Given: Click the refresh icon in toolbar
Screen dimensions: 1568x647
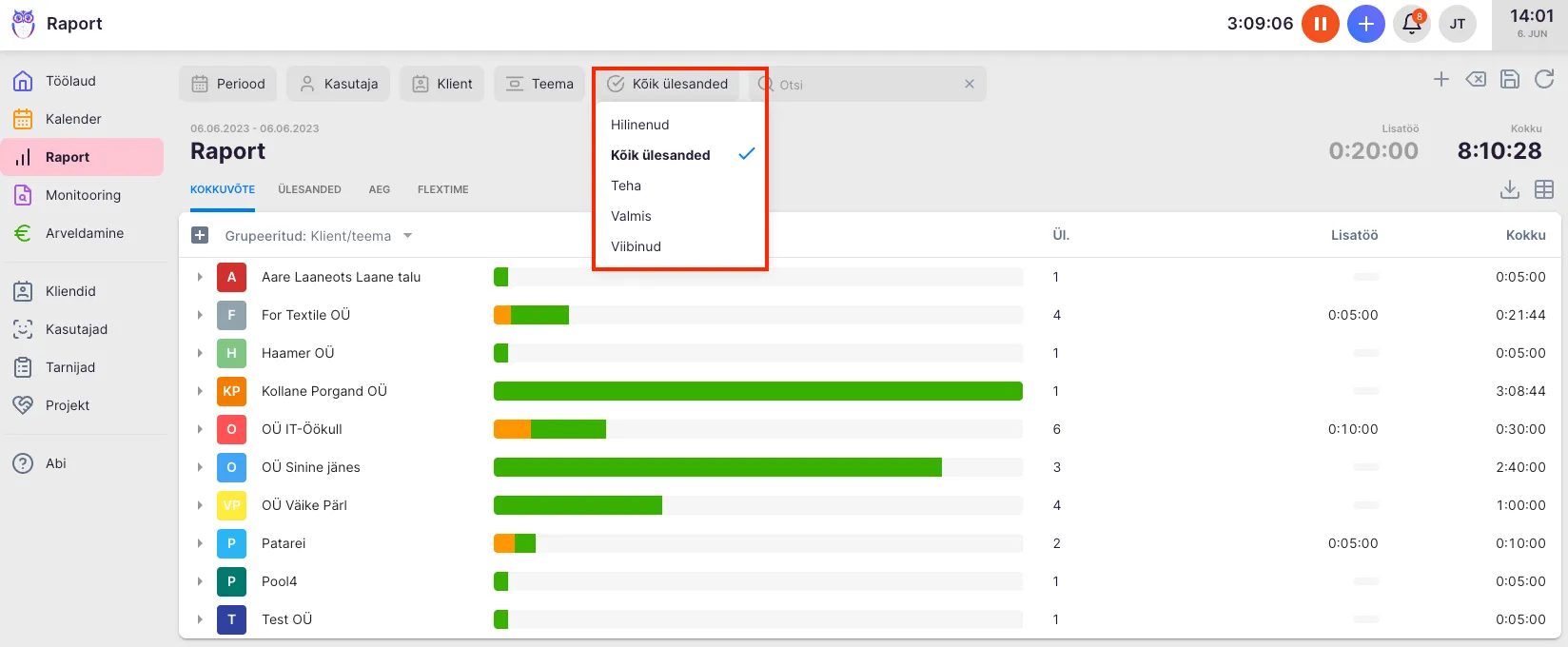Looking at the screenshot, I should (1544, 80).
